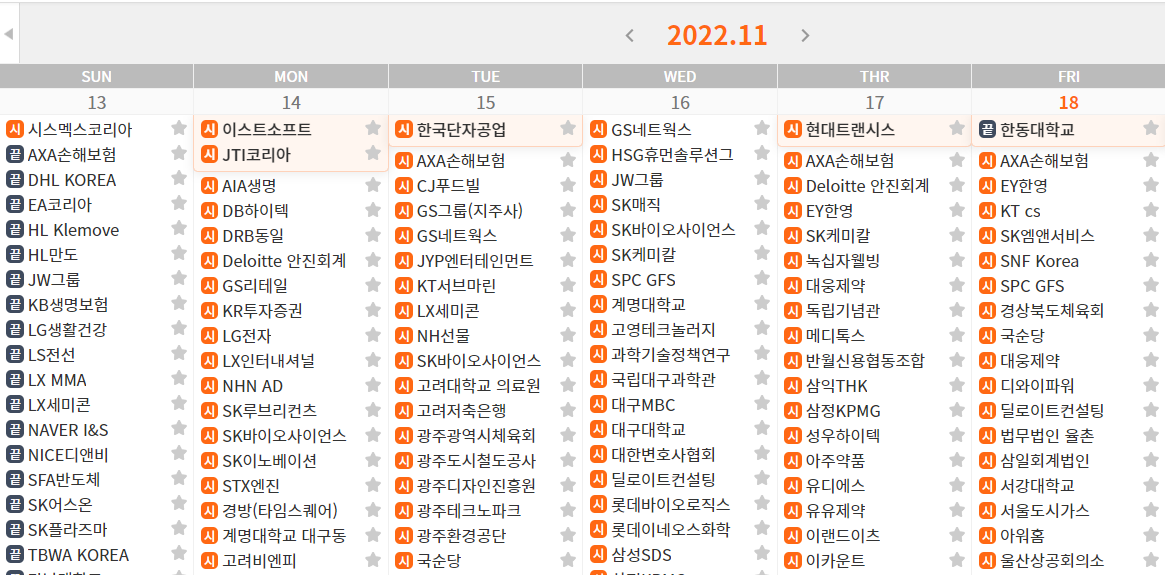Toggle favorite star for JYP엔터테인먼트
The width and height of the screenshot is (1165, 575).
(x=568, y=260)
